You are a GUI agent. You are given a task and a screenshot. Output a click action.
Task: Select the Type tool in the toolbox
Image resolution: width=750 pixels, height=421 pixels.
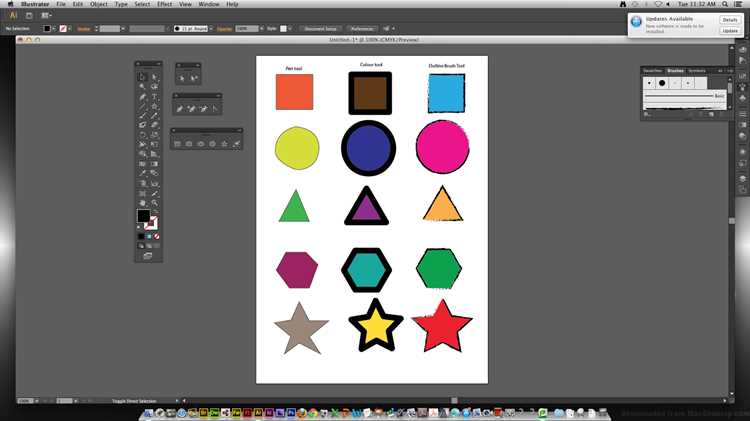click(x=154, y=96)
